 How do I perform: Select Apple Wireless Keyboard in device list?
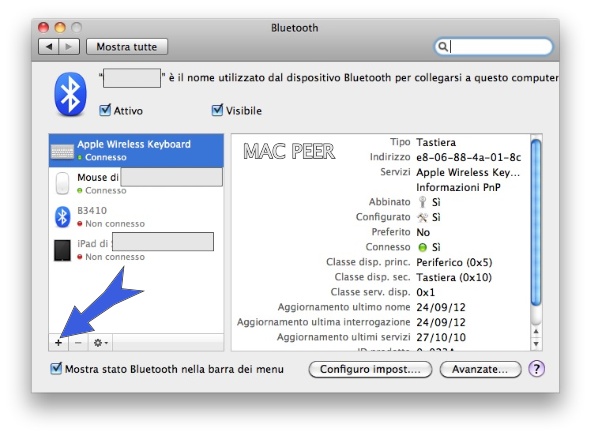click(136, 150)
